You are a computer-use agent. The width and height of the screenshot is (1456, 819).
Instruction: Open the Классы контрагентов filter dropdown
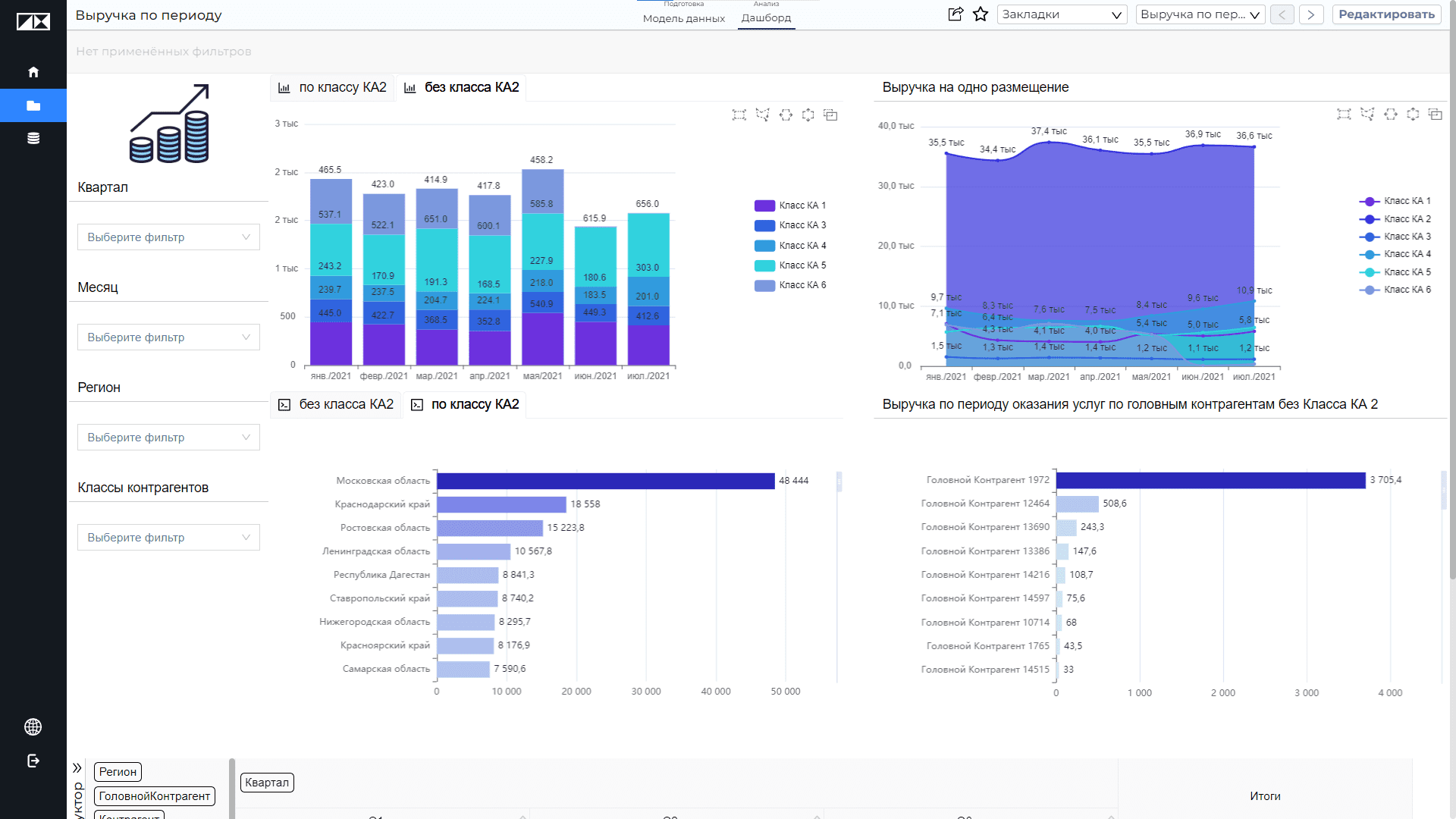(168, 538)
